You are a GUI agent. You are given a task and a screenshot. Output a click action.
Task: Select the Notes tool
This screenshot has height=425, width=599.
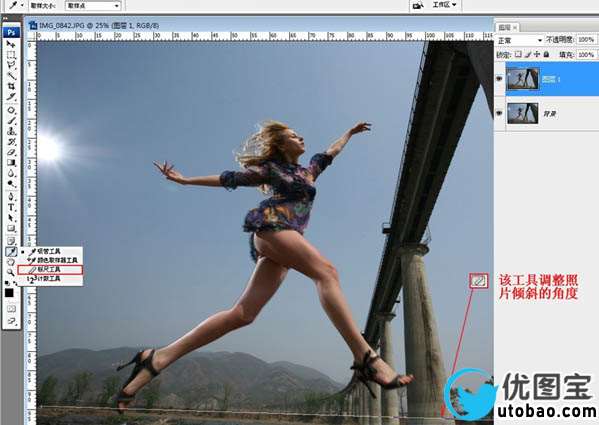pos(11,241)
